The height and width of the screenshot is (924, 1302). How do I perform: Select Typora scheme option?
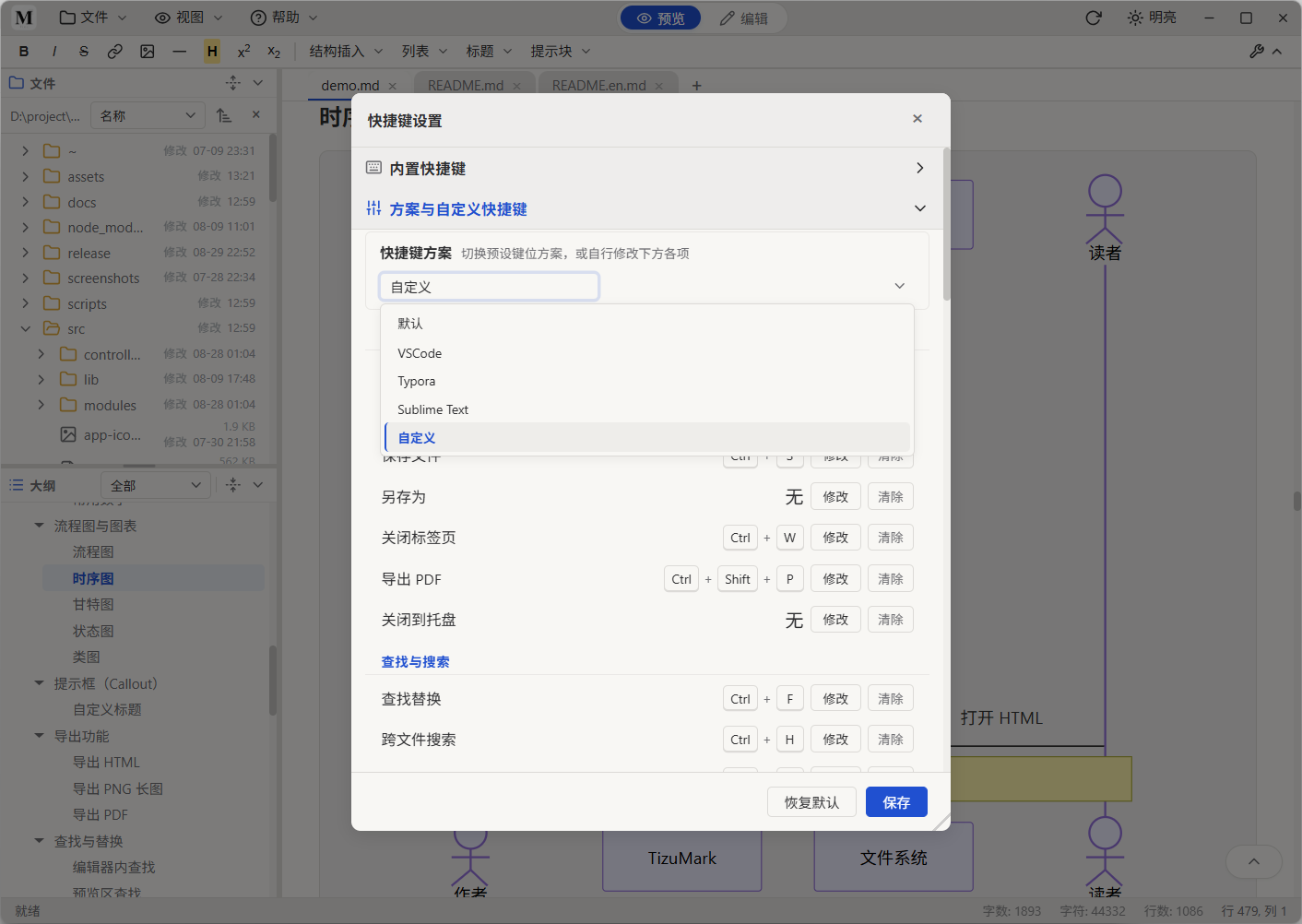tap(647, 381)
